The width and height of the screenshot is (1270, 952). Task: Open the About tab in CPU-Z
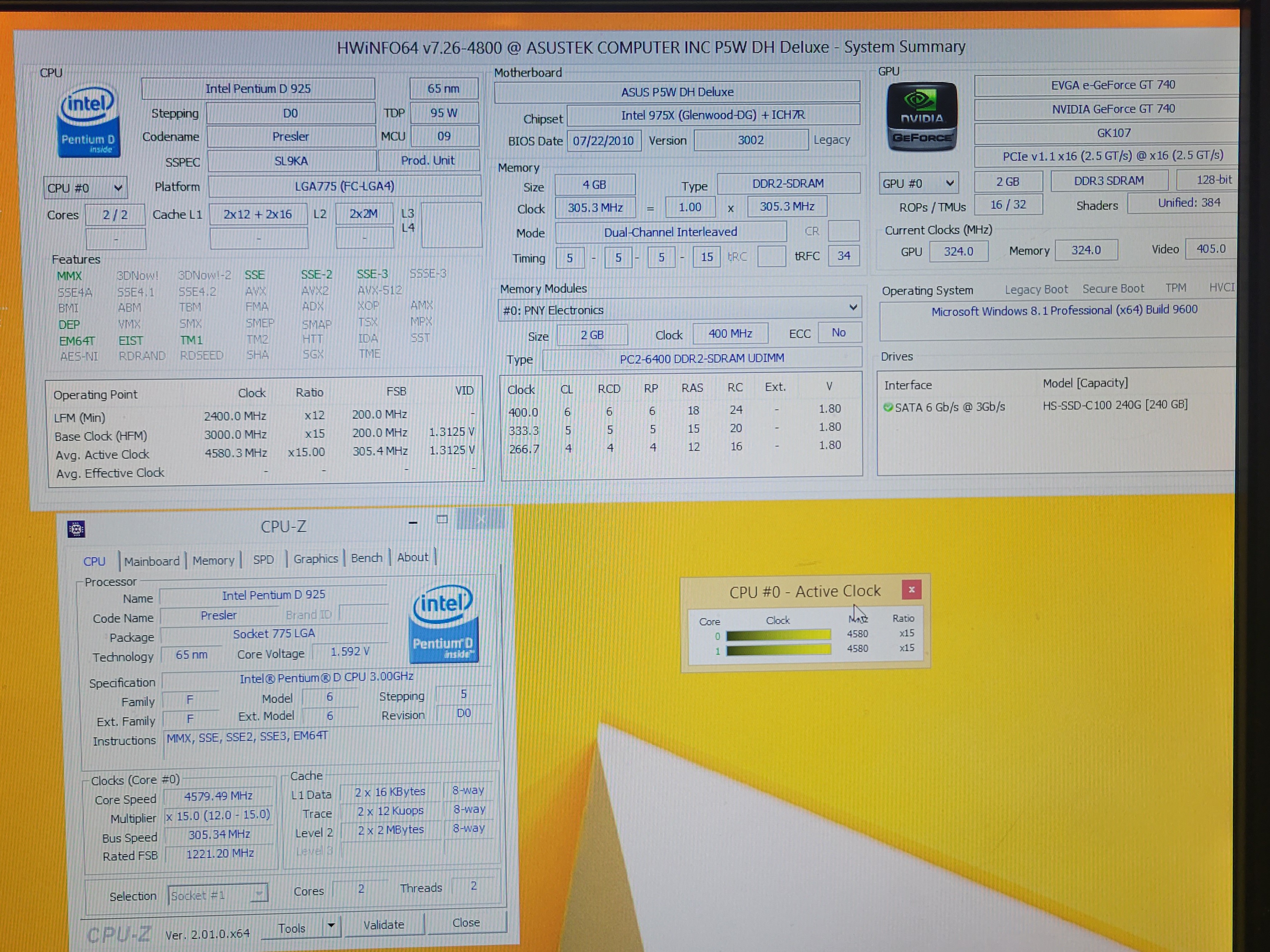click(412, 557)
